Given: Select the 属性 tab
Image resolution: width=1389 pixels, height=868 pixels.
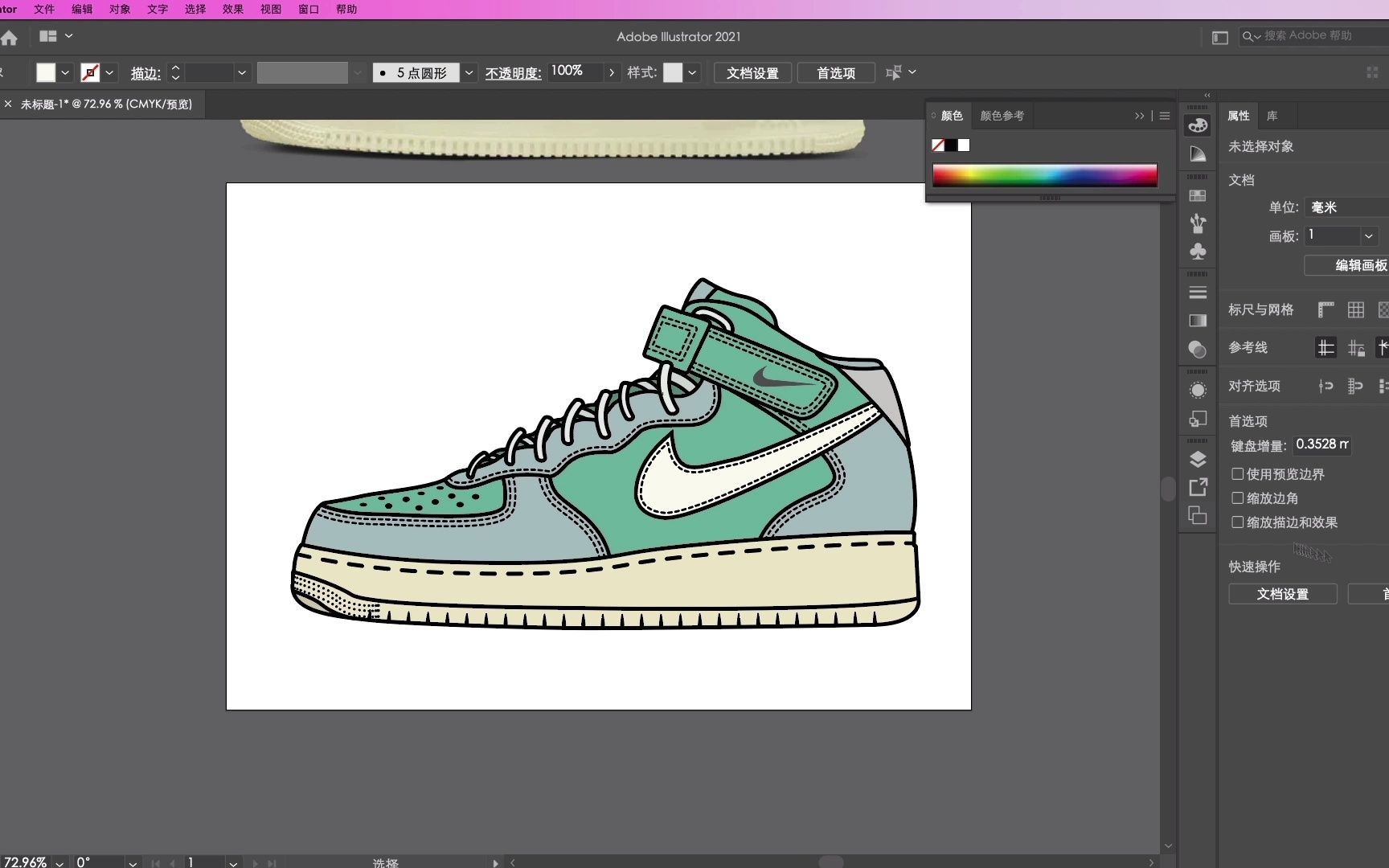Looking at the screenshot, I should [1239, 116].
